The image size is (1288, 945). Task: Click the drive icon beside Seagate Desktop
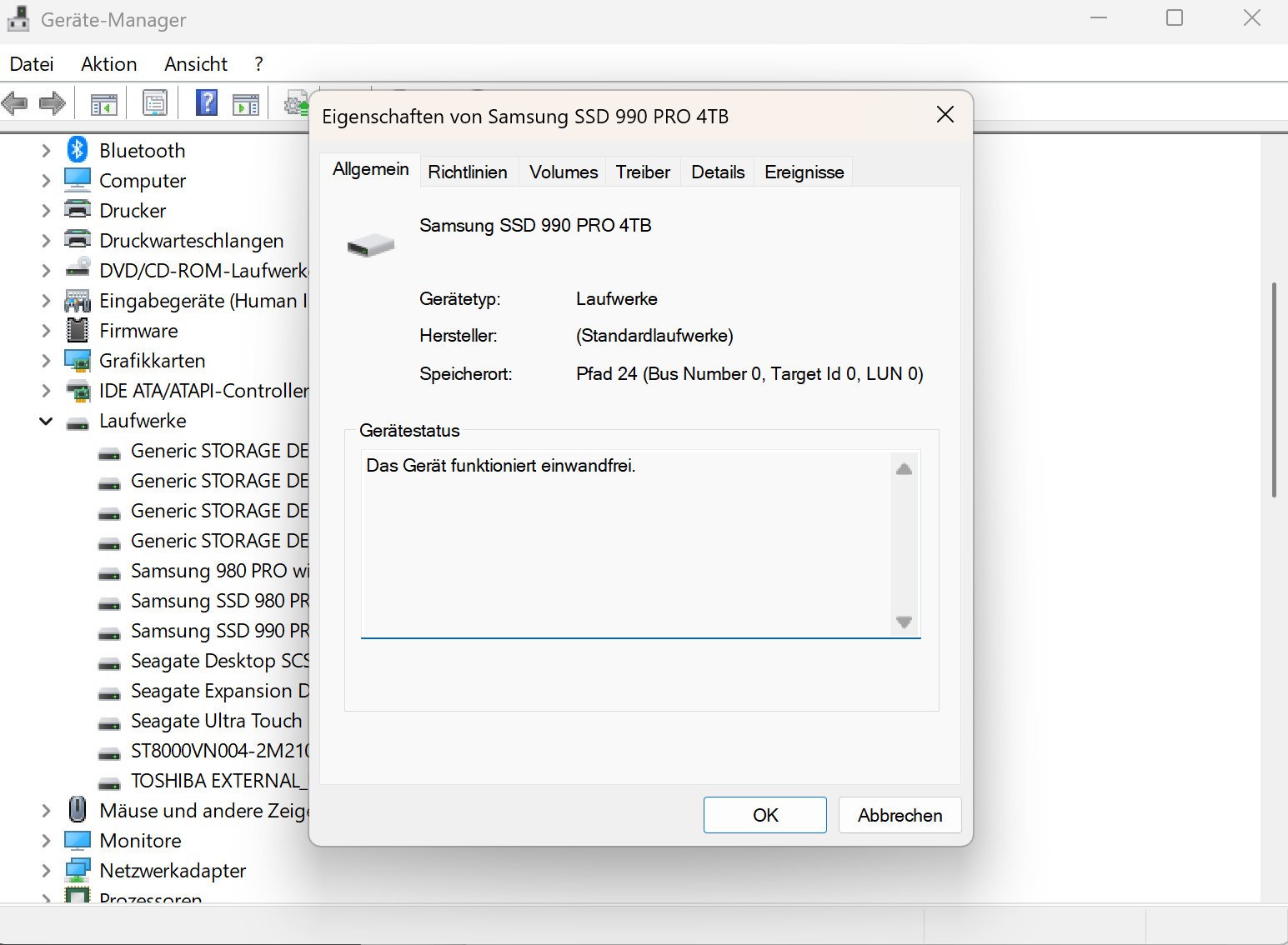coord(109,663)
